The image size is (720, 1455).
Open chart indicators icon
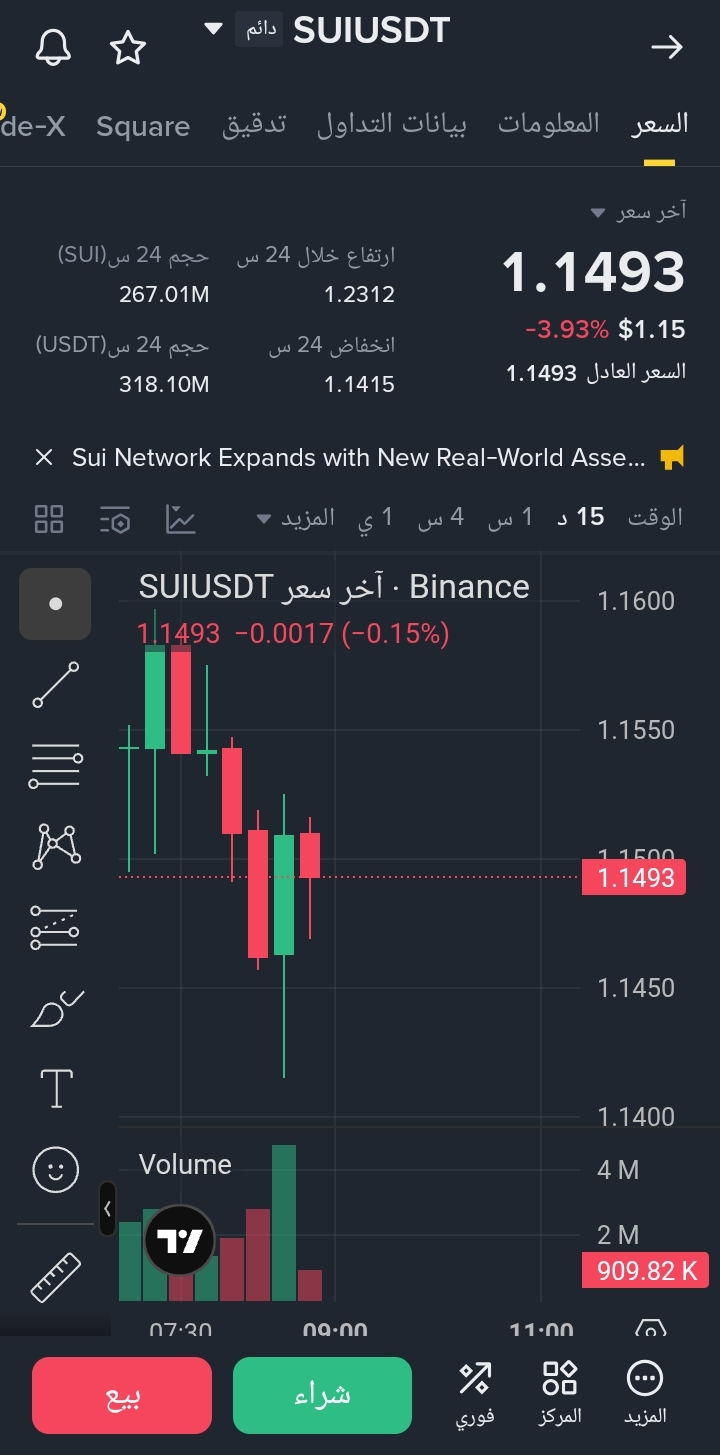181,519
